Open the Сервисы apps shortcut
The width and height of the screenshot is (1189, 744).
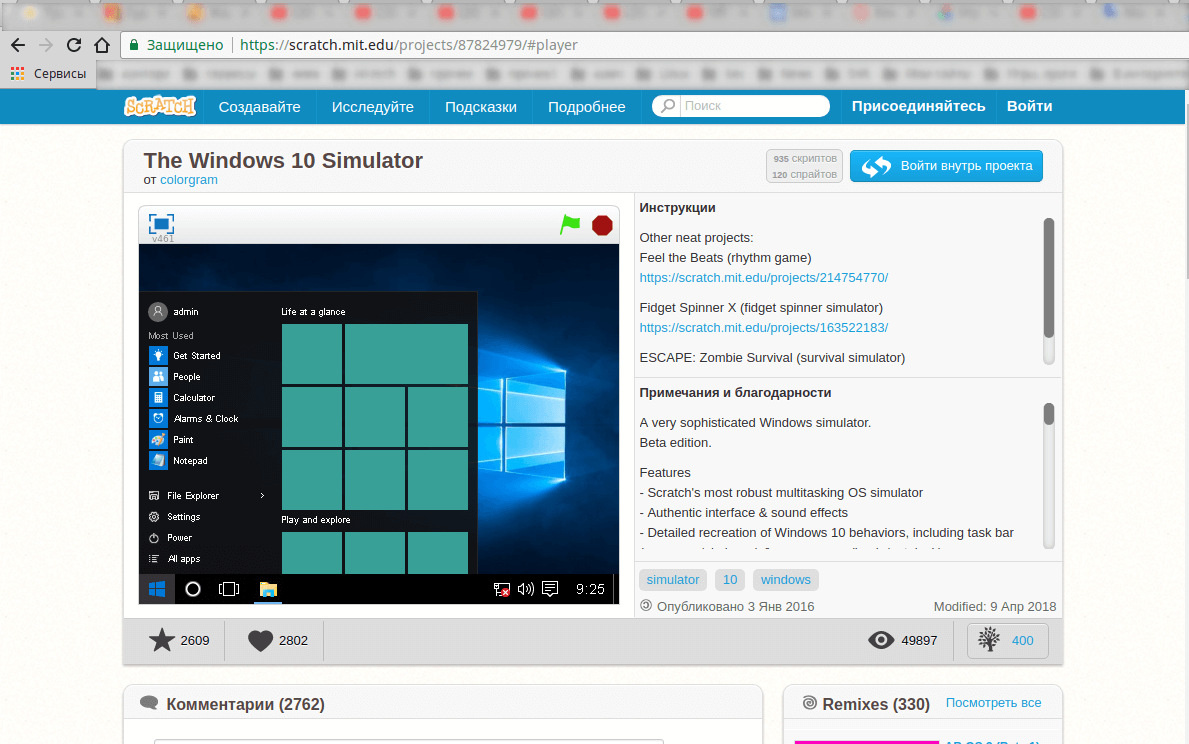pos(49,74)
